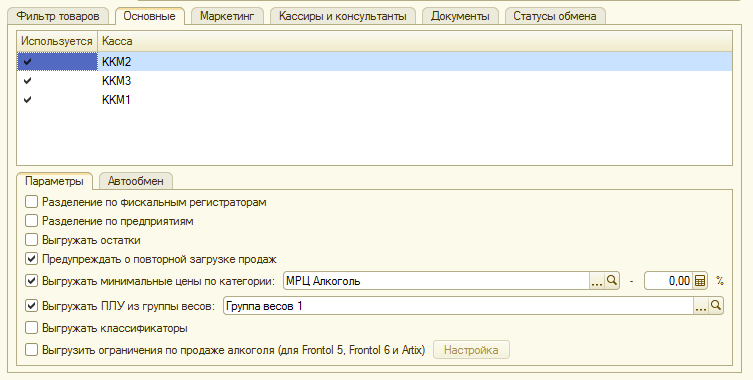This screenshot has width=753, height=380.
Task: Click ellipsis select button for МРЦ Алкоголь
Action: coord(597,281)
